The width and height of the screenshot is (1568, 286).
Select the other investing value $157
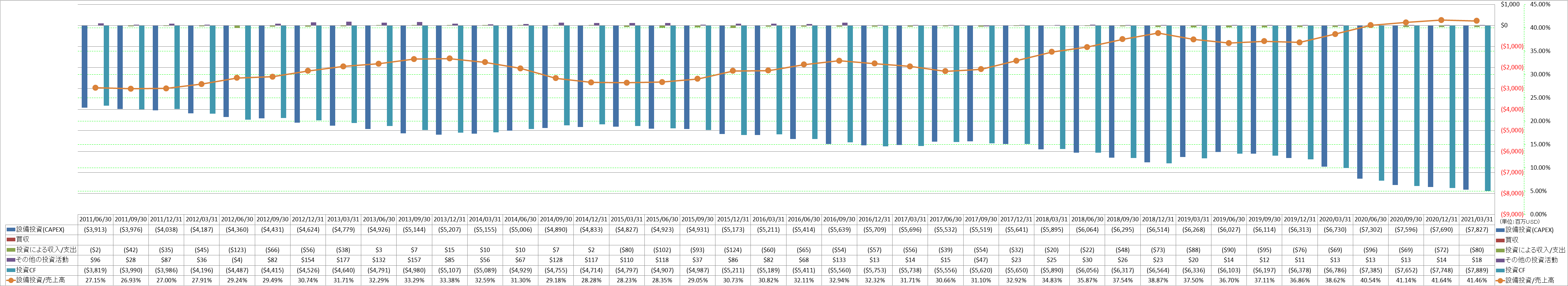coord(414,260)
